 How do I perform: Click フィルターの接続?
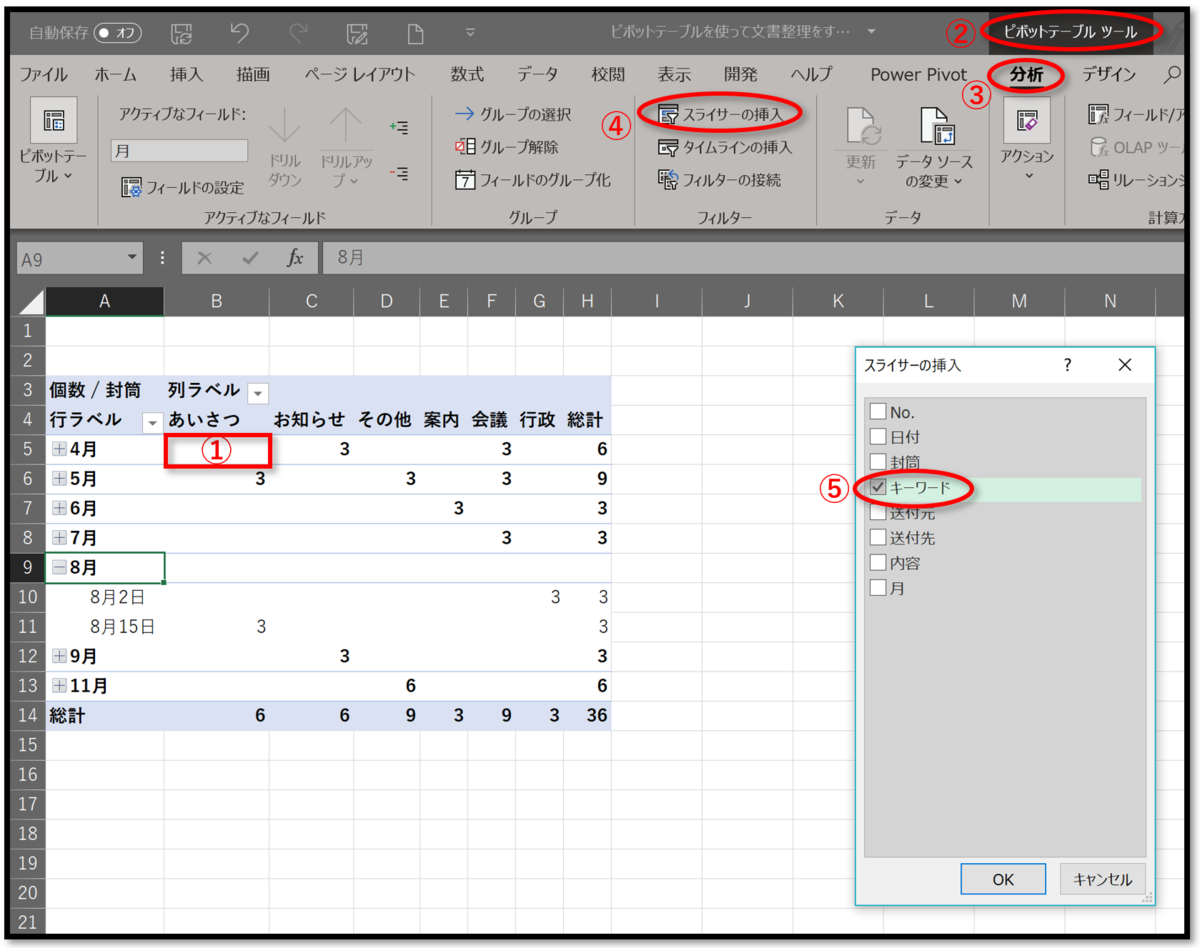point(719,180)
